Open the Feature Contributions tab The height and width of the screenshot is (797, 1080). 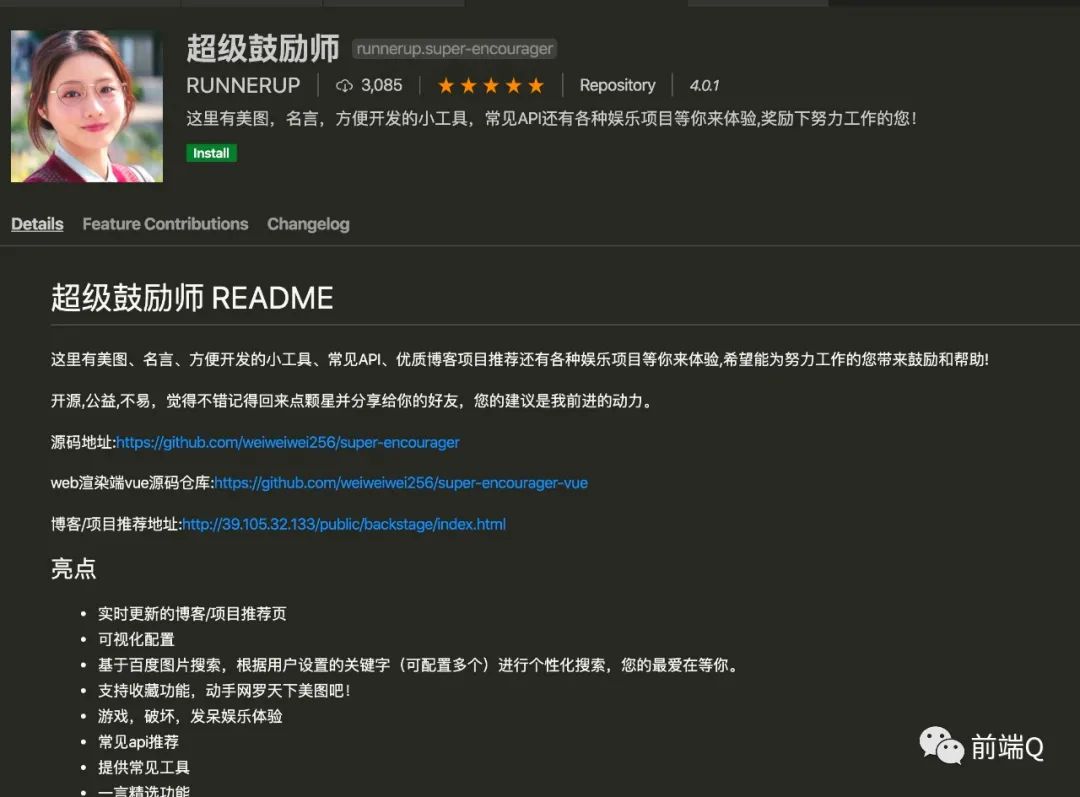165,224
